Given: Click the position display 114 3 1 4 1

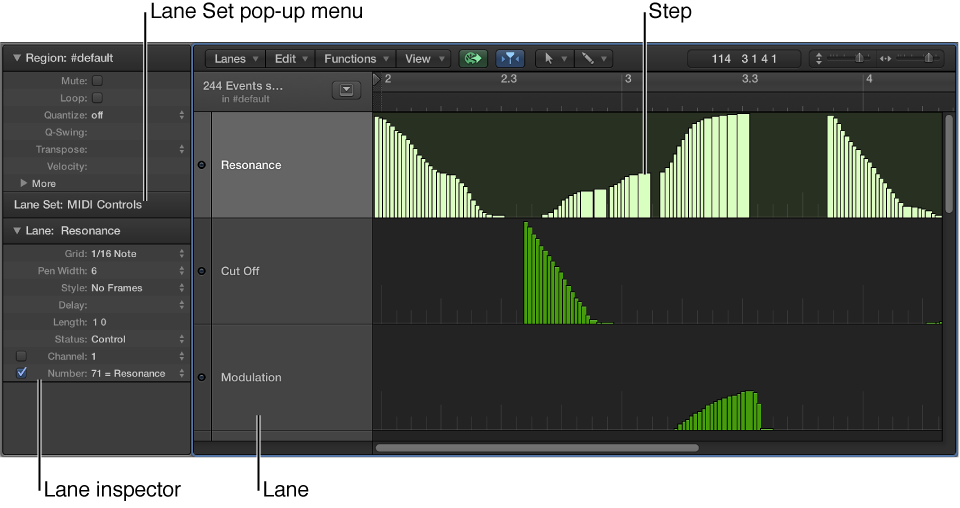Looking at the screenshot, I should point(744,59).
